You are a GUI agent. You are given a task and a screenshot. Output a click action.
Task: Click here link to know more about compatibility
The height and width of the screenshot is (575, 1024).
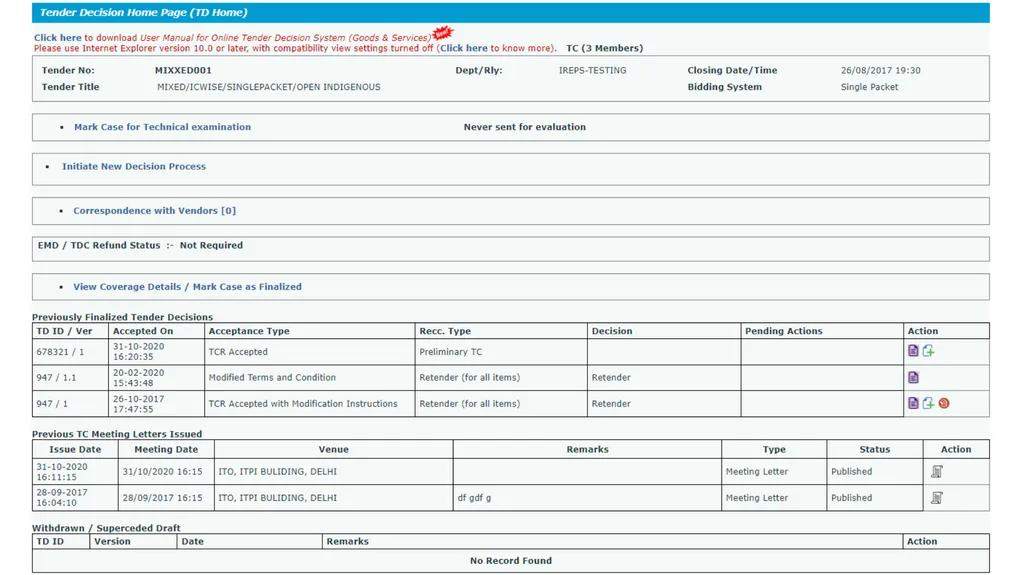(x=464, y=48)
